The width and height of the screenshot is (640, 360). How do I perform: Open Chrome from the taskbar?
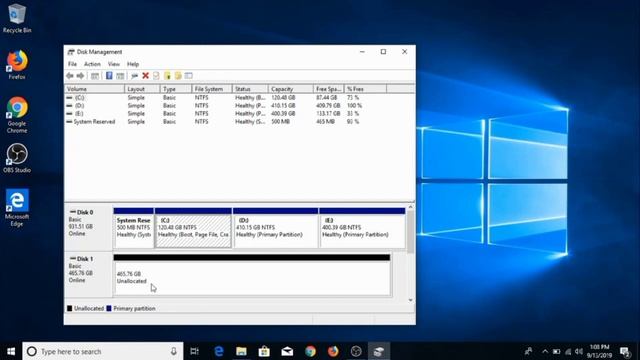pyautogui.click(x=310, y=351)
